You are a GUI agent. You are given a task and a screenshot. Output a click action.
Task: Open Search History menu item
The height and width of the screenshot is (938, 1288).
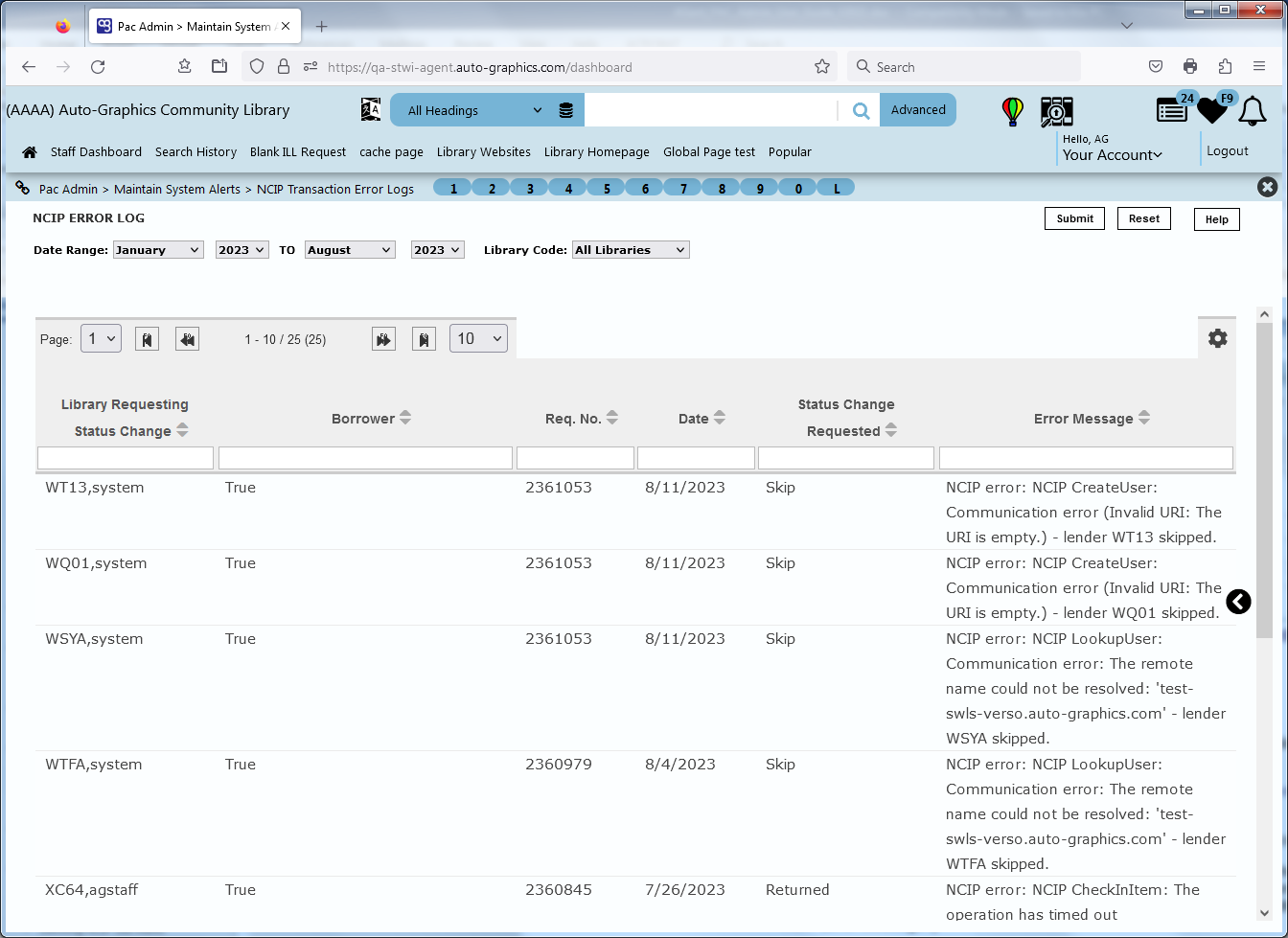(x=195, y=151)
